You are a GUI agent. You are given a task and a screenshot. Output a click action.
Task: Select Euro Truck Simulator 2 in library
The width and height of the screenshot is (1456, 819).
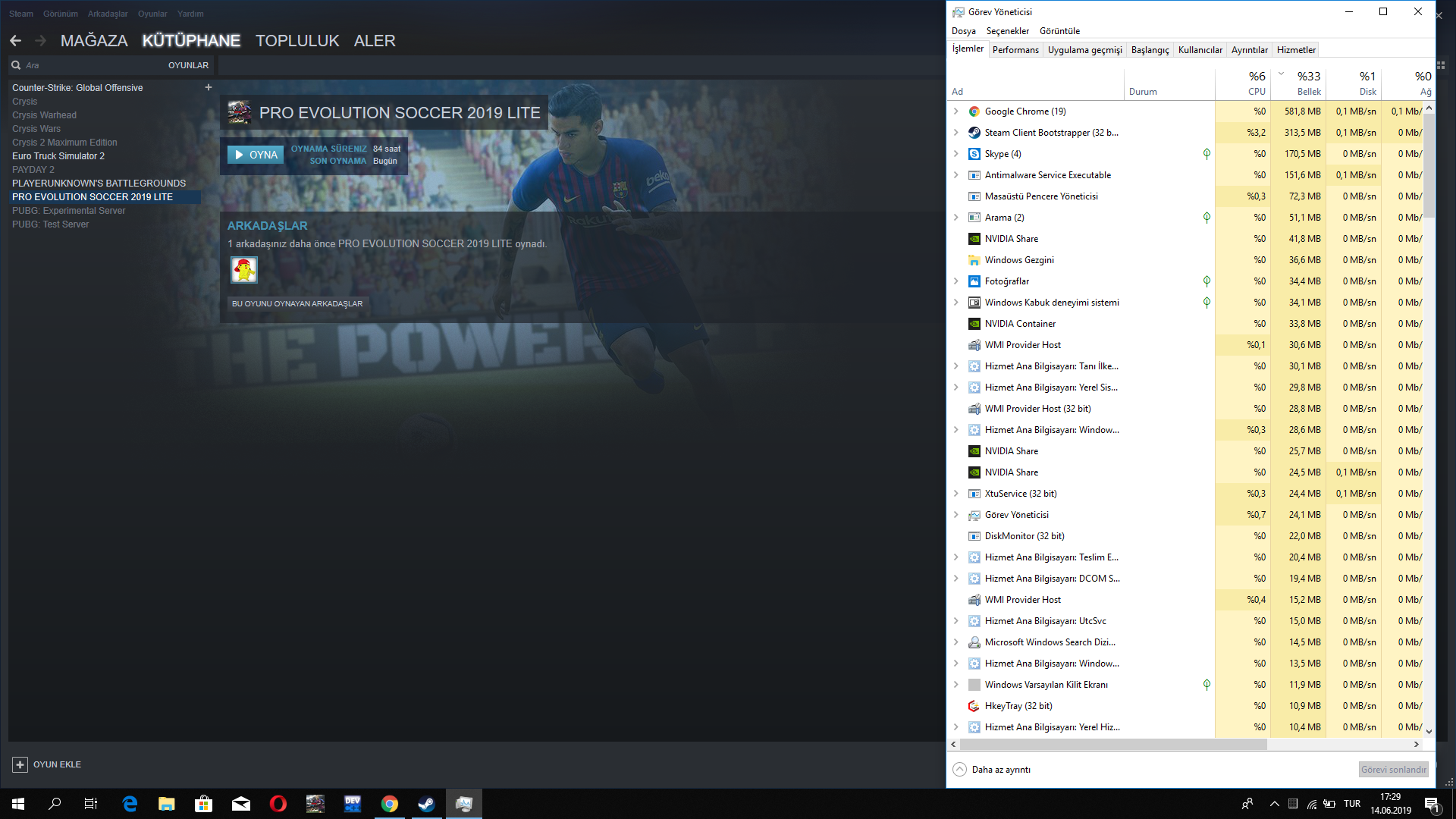[58, 156]
